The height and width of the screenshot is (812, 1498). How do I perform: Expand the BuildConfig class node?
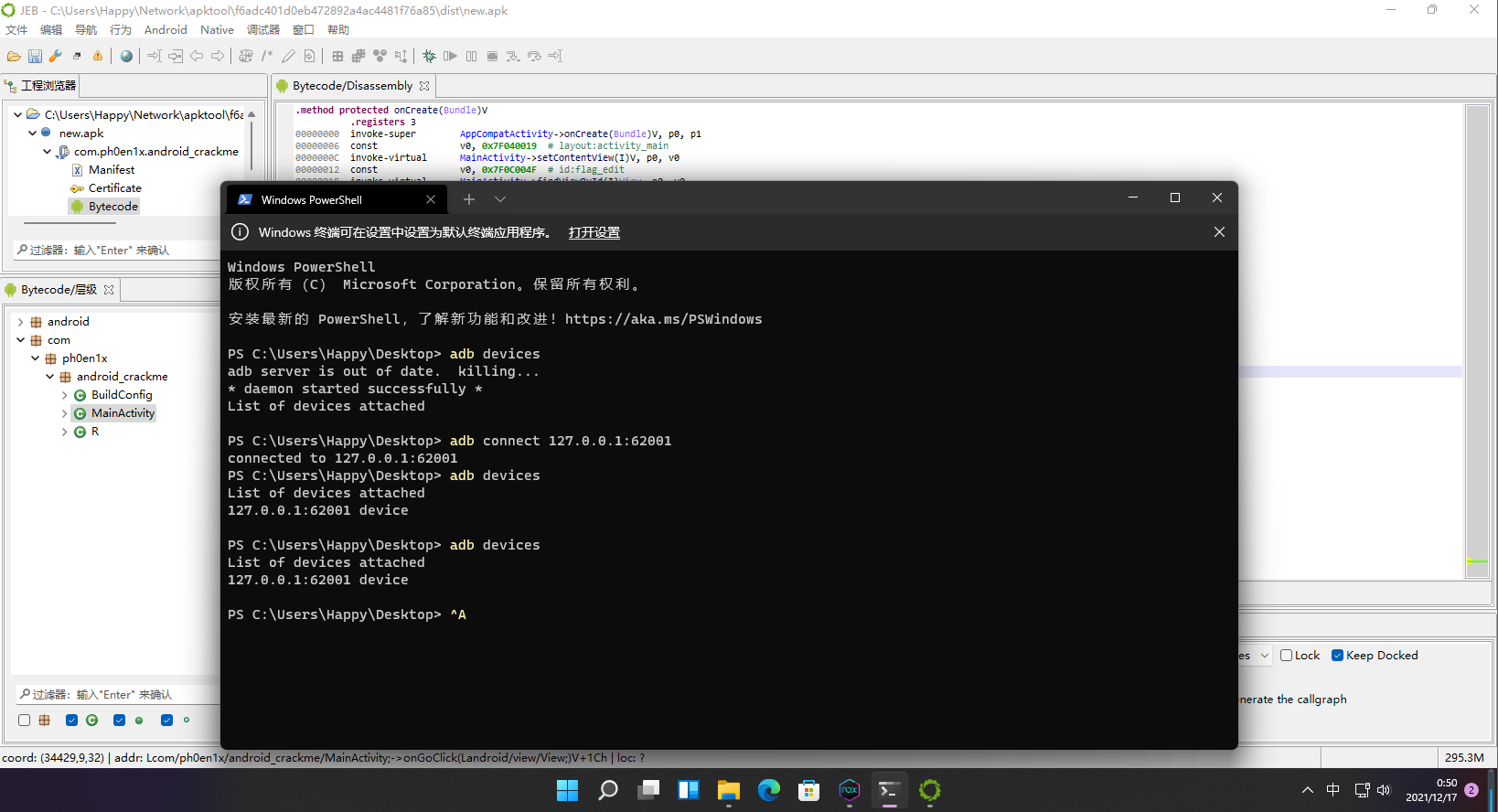tap(65, 395)
